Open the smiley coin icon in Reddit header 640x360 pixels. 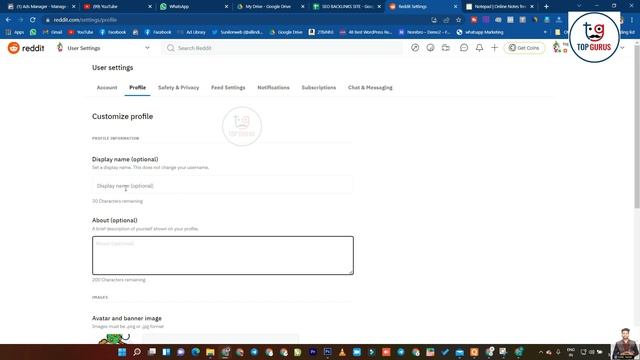tap(430, 48)
